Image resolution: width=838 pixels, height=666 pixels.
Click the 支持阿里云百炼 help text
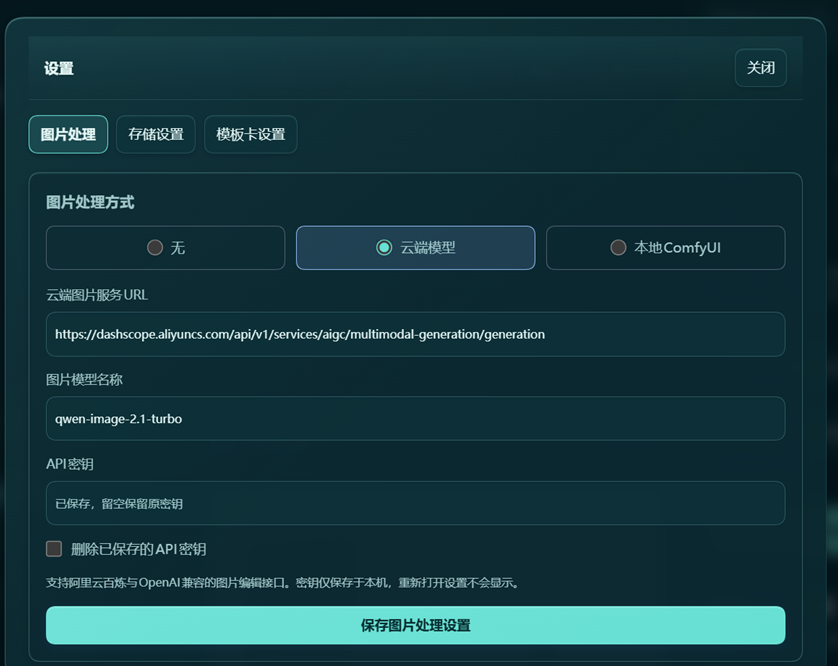(x=283, y=583)
